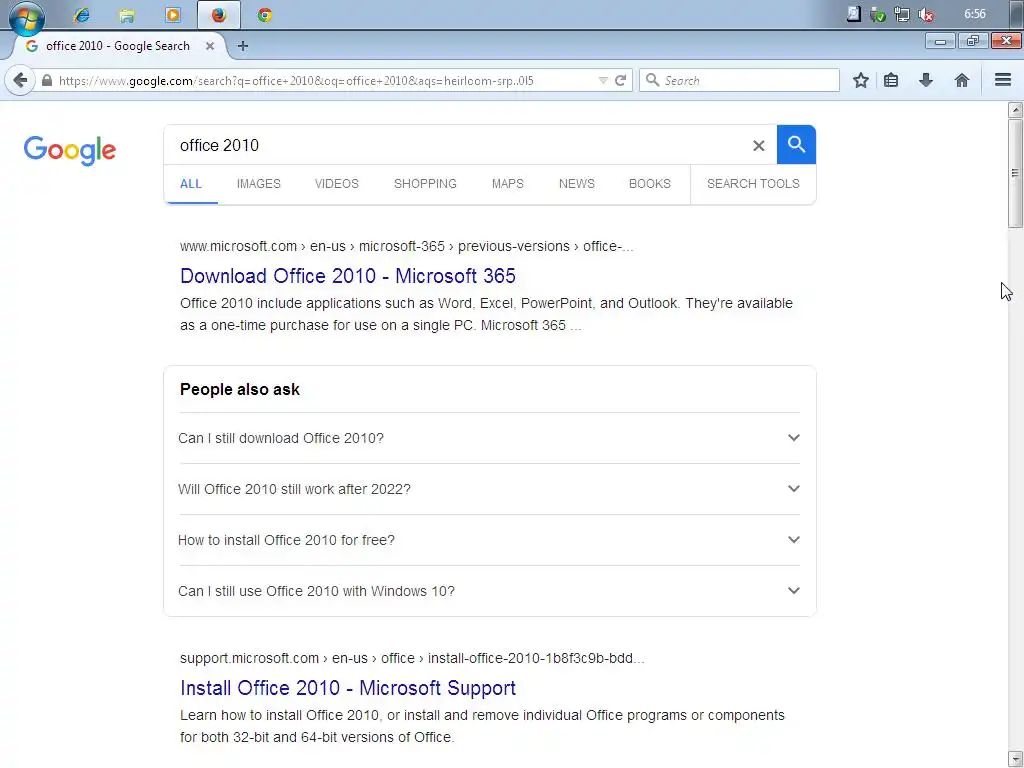Click the Google search box with office 2010
The width and height of the screenshot is (1024, 768).
pyautogui.click(x=457, y=145)
